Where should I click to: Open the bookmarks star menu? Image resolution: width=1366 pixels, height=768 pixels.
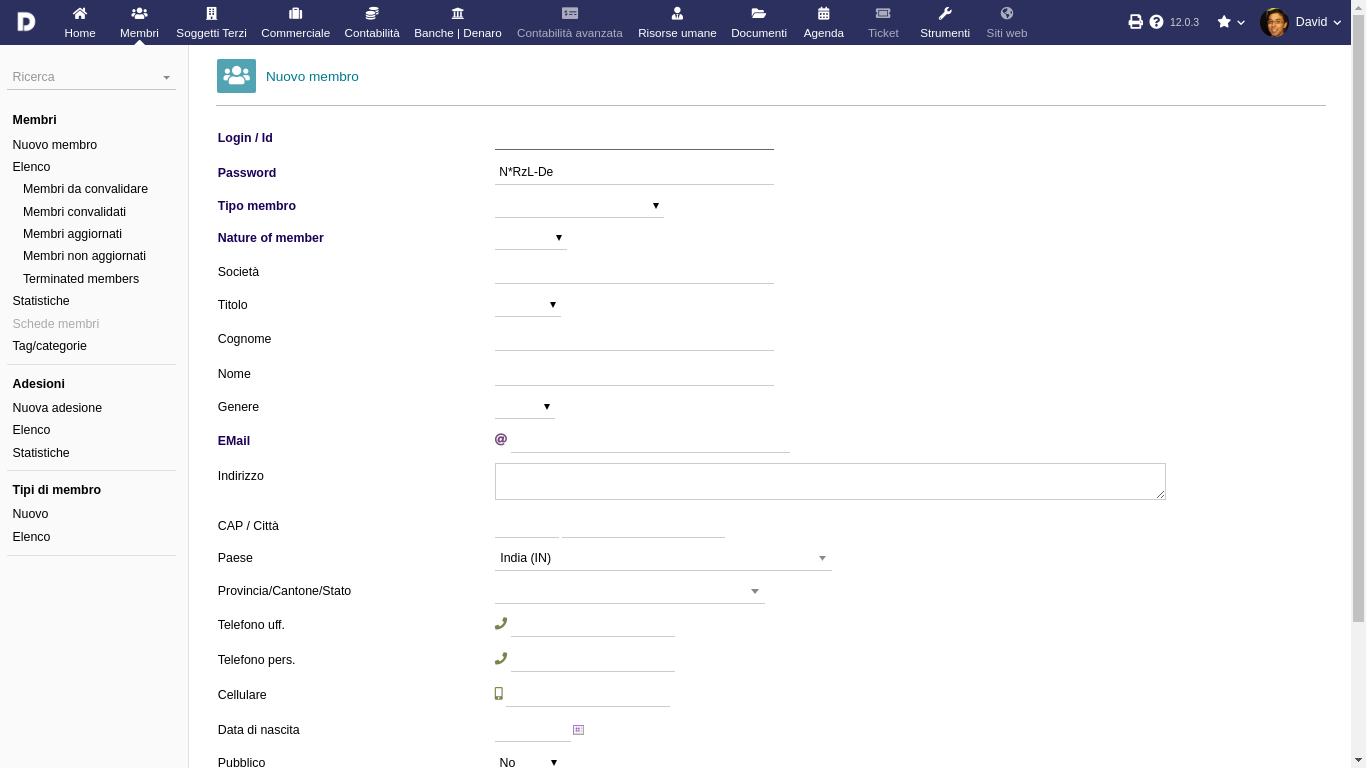[x=1231, y=22]
